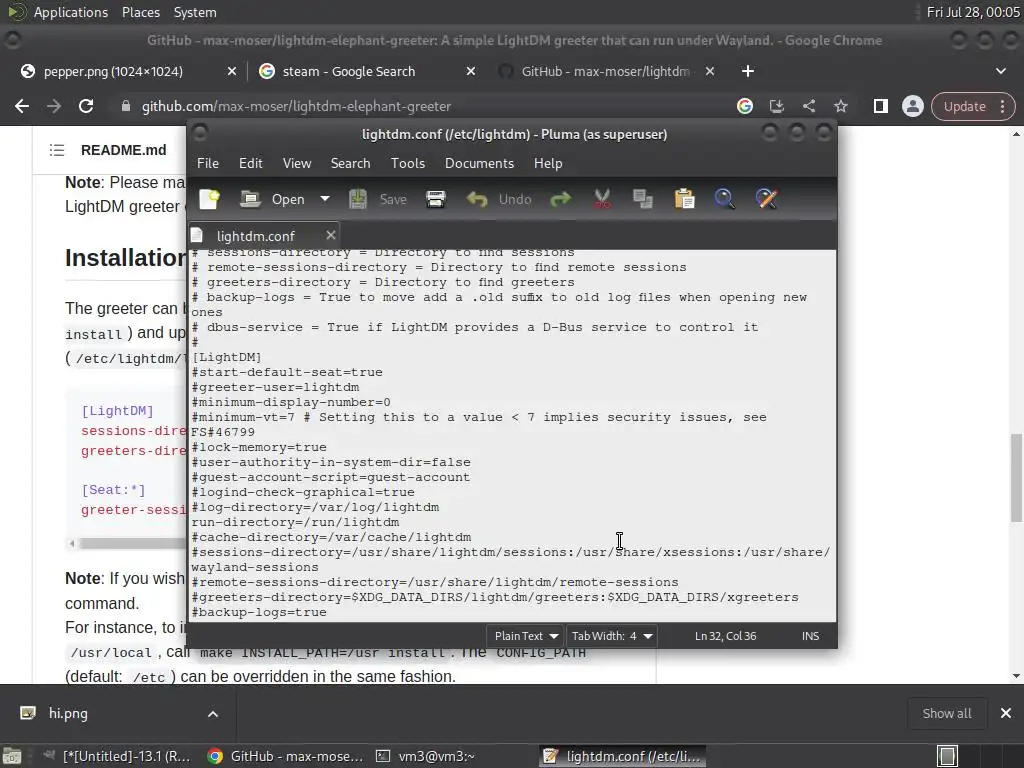Bookmark this page with star icon
The height and width of the screenshot is (768, 1024).
[x=840, y=106]
